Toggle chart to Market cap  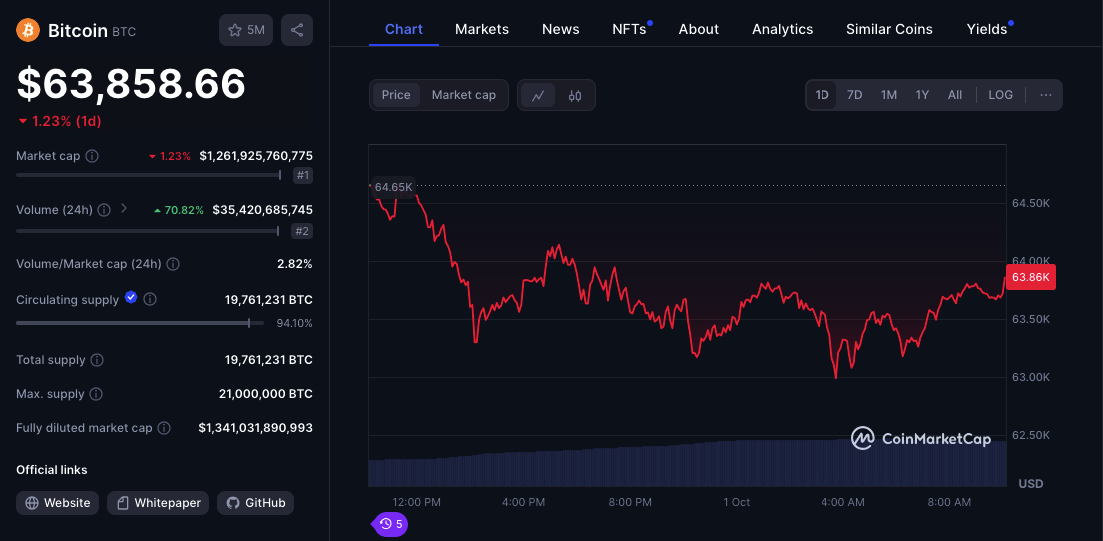(463, 95)
